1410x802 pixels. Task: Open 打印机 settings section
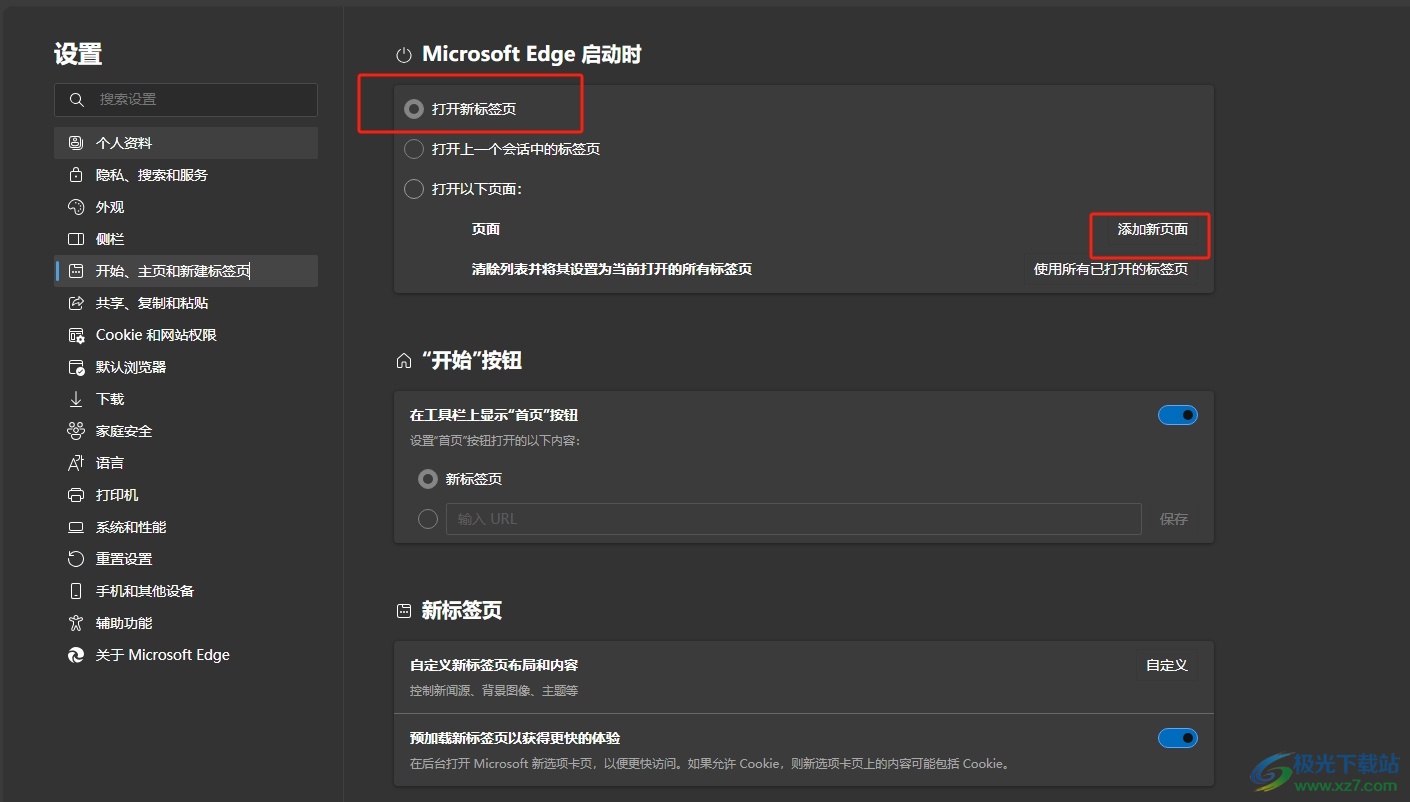(x=186, y=495)
